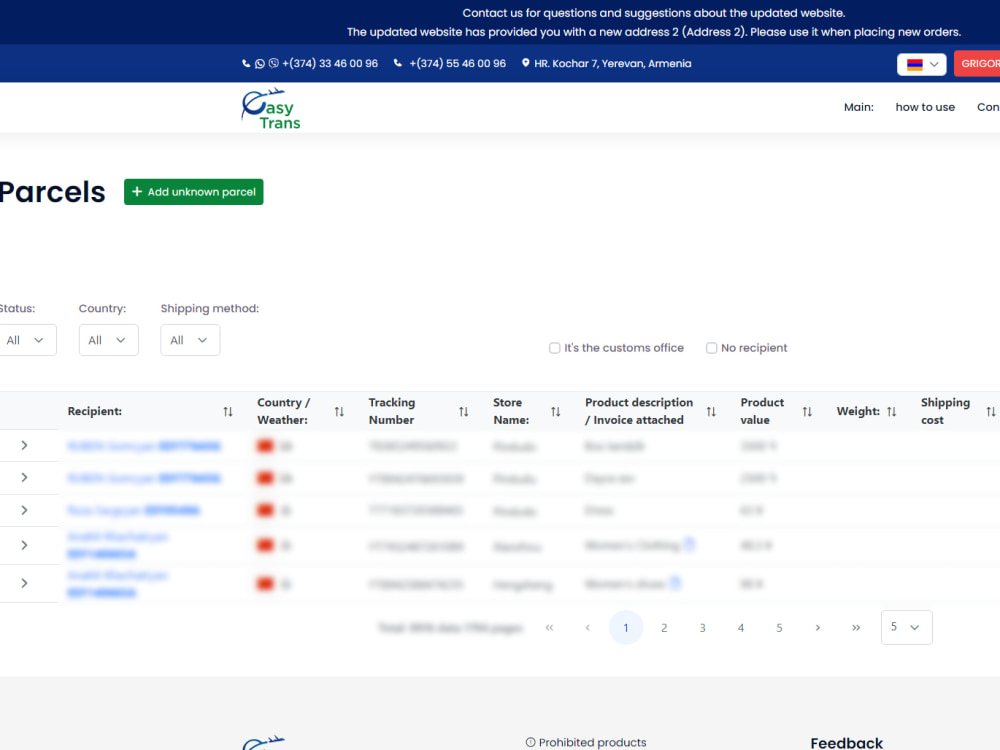
Task: Check the "No recipient" checkbox
Action: pos(711,348)
